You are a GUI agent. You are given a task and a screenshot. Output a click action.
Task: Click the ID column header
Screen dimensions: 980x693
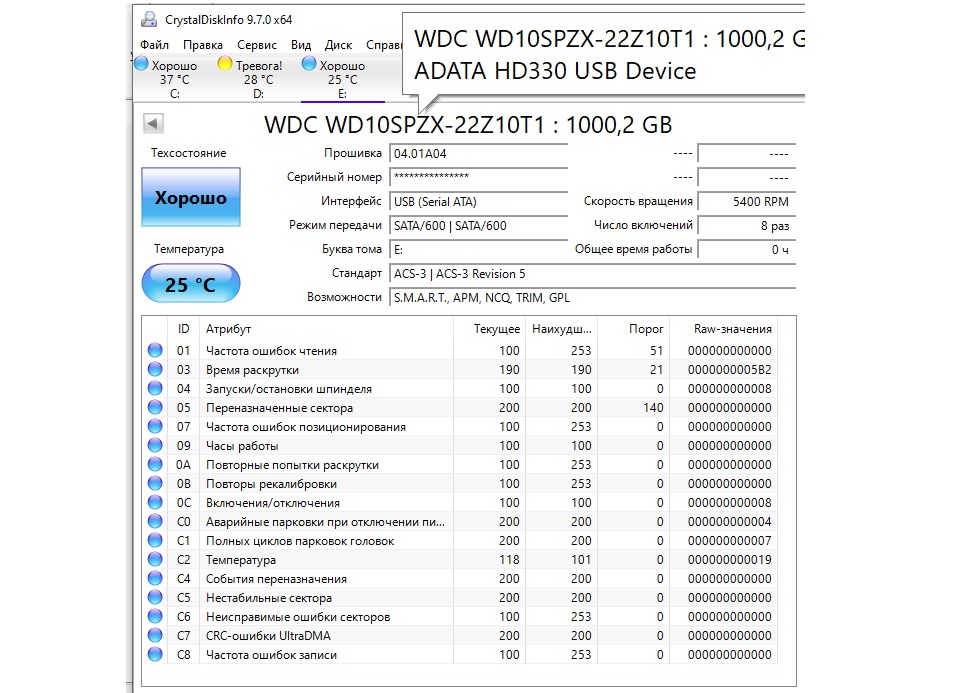click(184, 329)
